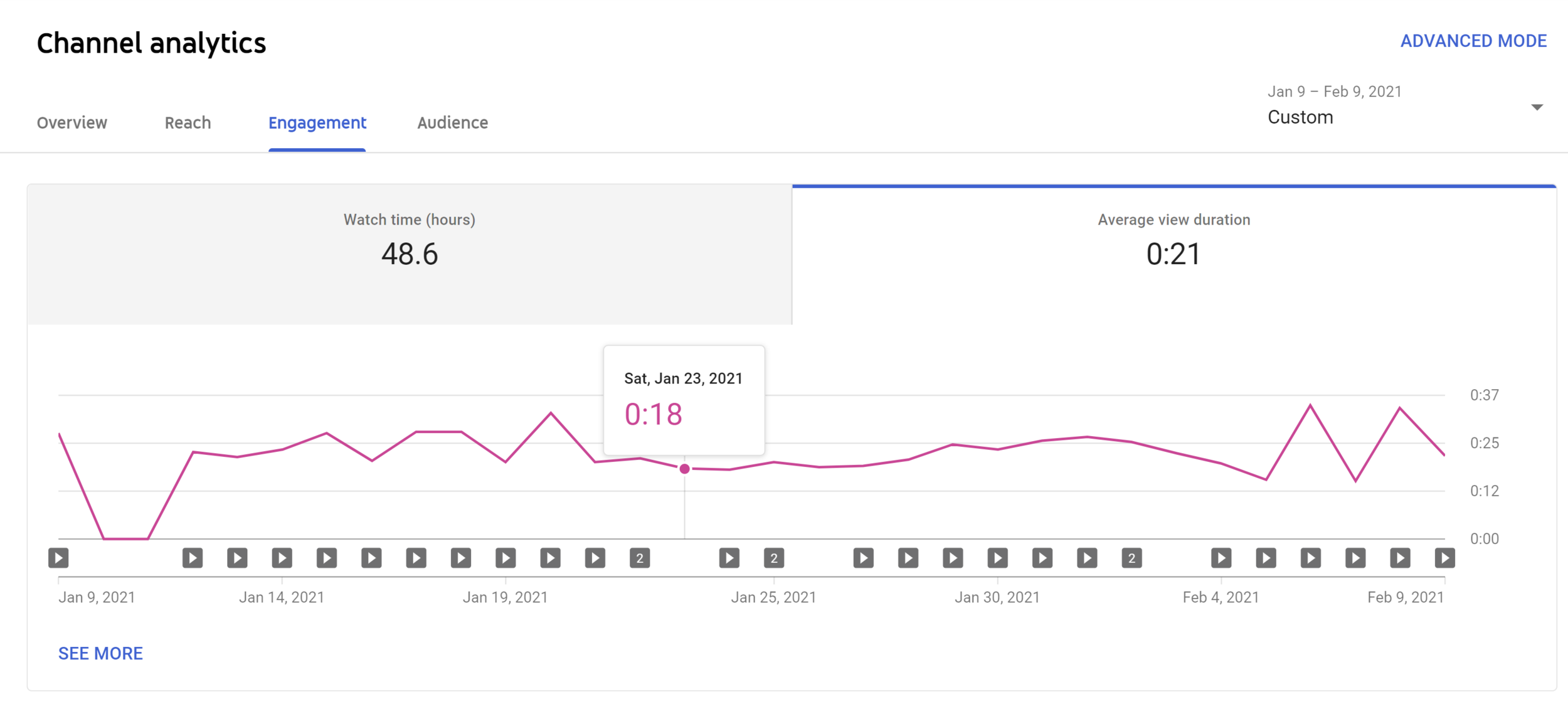Click the video marker for Jan 13
The height and width of the screenshot is (716, 1568).
coord(237,558)
